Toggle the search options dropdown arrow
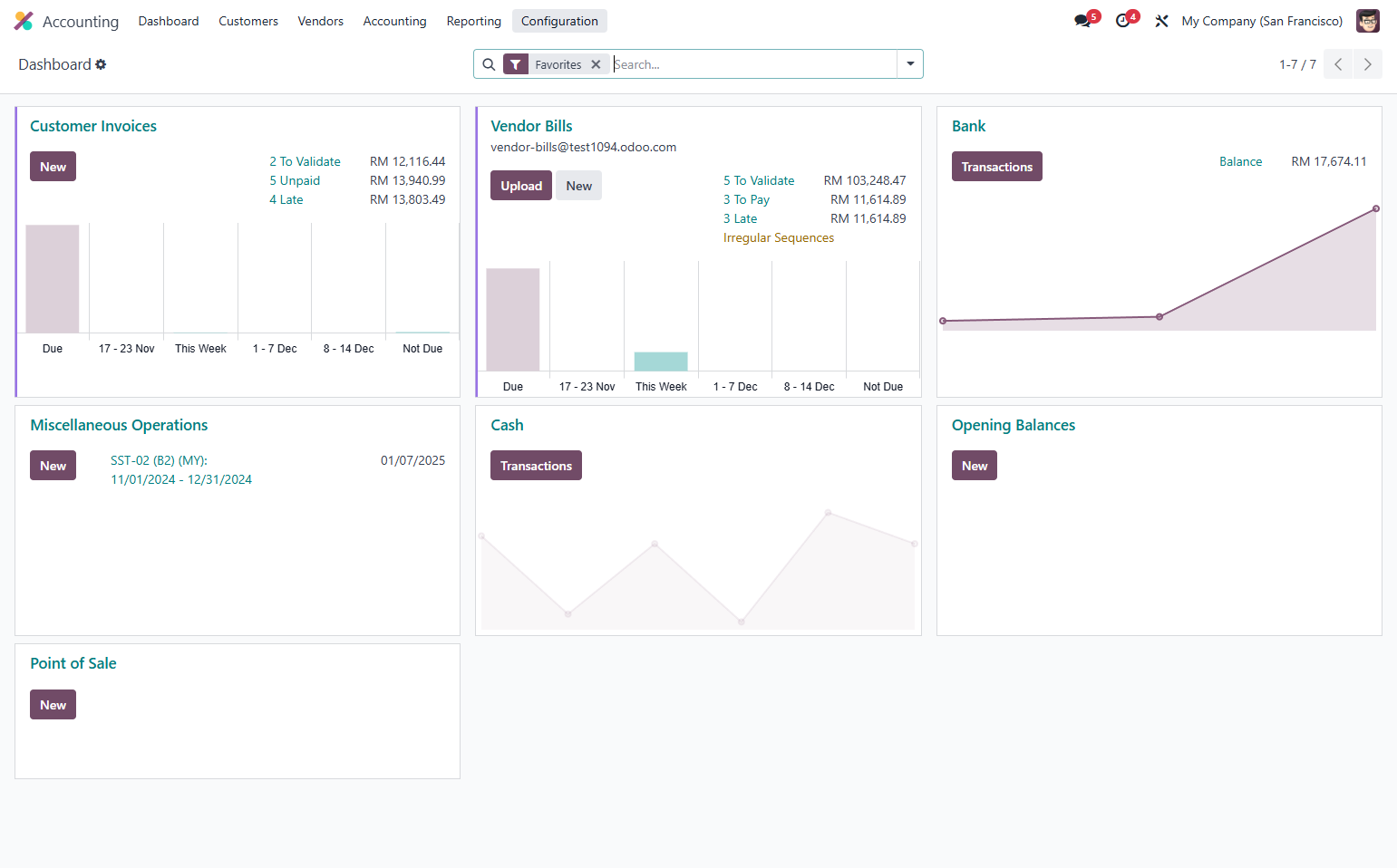Viewport: 1397px width, 868px height. pos(910,64)
